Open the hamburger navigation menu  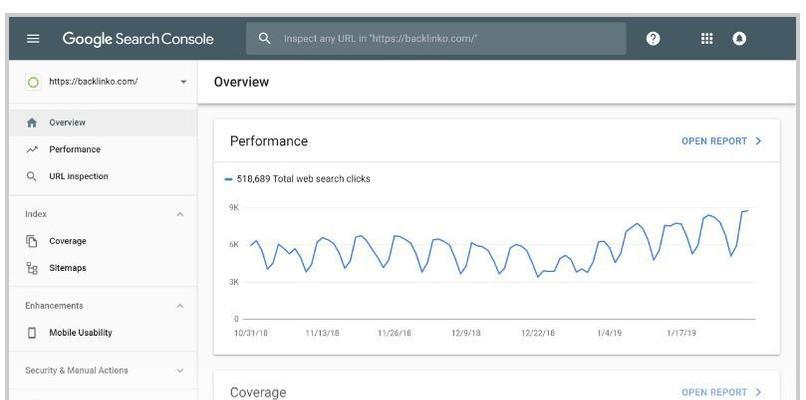tap(33, 39)
